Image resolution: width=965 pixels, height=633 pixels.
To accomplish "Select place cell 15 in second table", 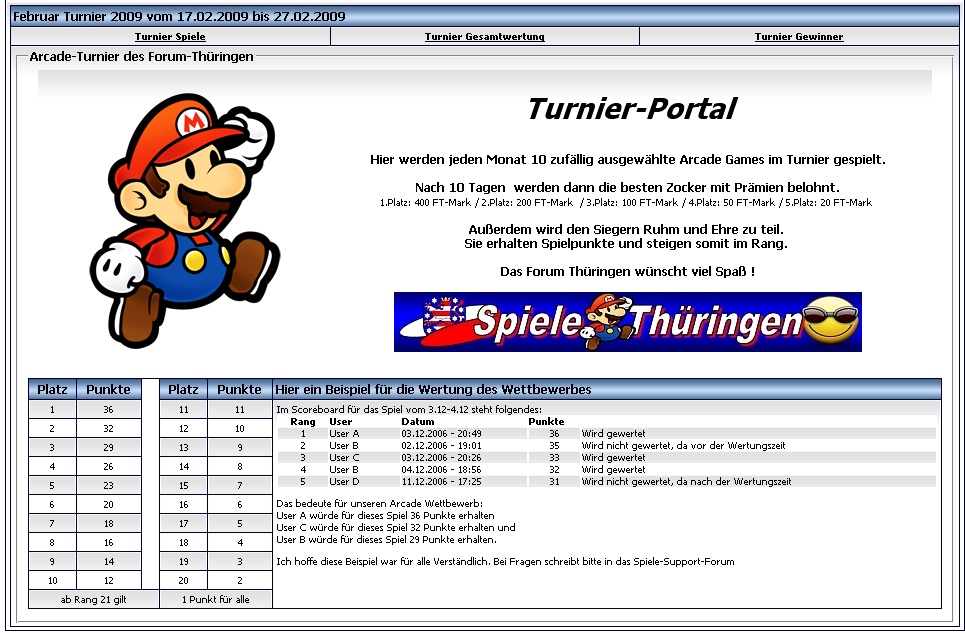I will [183, 485].
